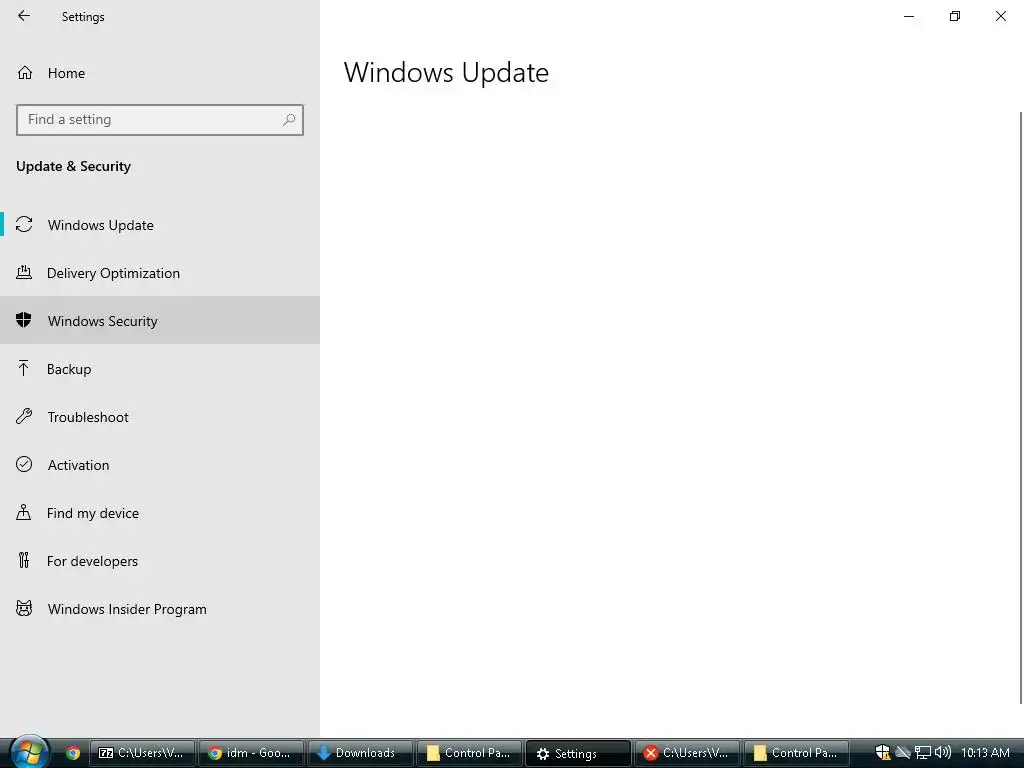
Task: Select Windows Update in sidebar
Action: (160, 225)
